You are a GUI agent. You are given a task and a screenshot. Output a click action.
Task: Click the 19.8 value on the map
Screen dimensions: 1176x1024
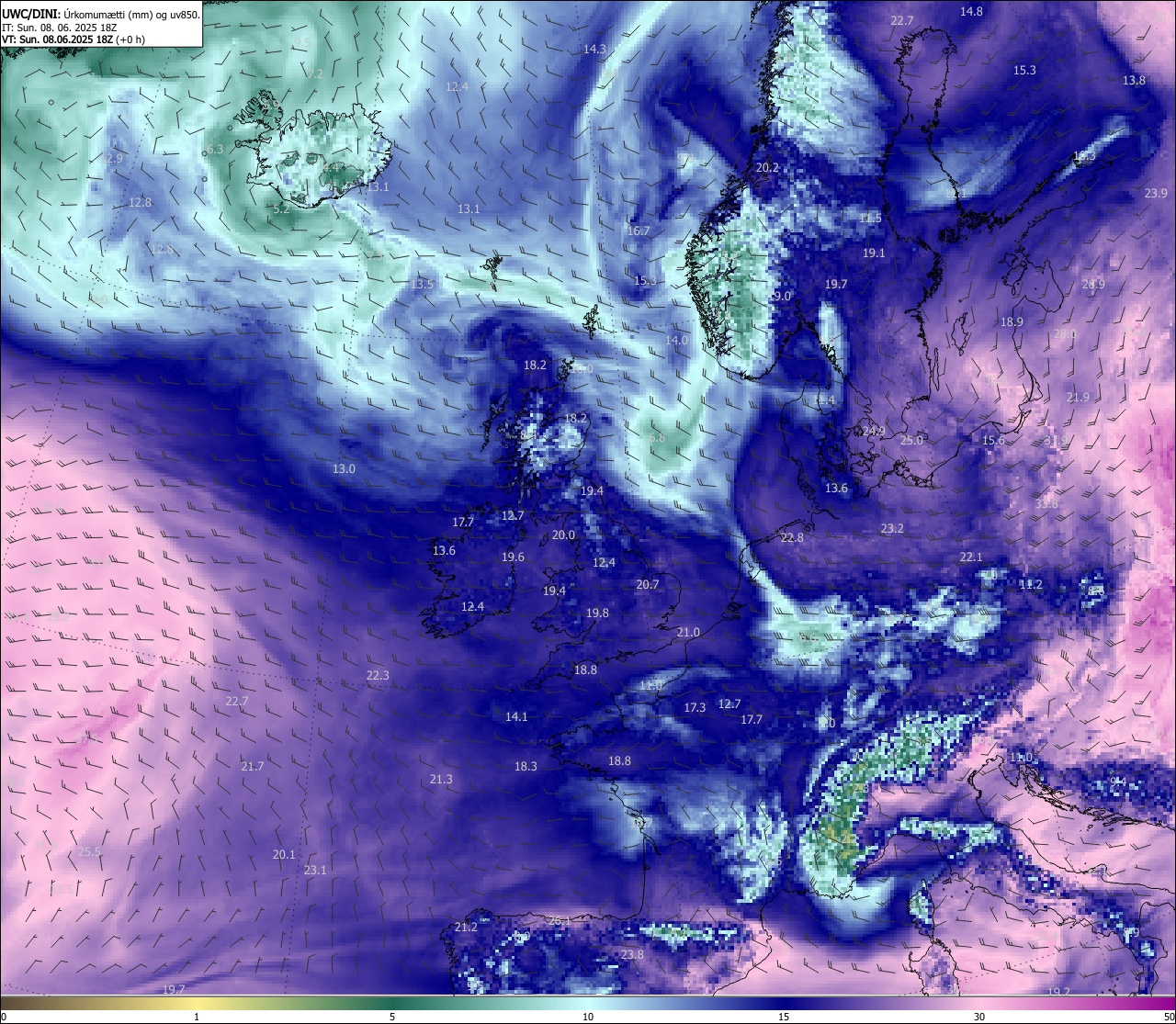pyautogui.click(x=597, y=613)
